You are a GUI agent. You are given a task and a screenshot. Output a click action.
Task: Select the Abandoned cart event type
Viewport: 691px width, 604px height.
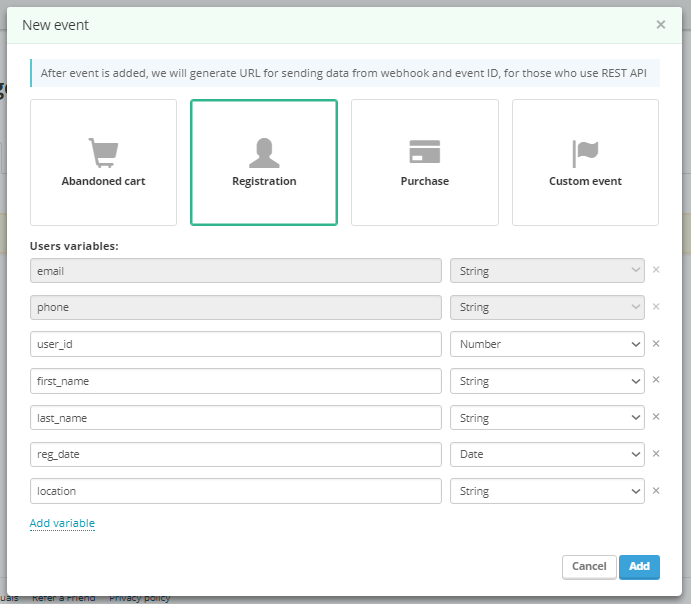(x=103, y=162)
